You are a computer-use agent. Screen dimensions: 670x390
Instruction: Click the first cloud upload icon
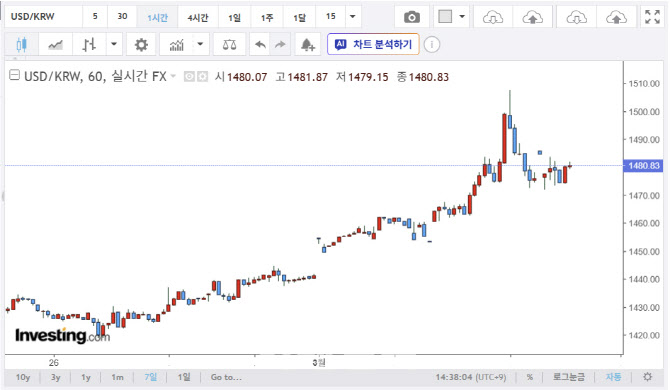[532, 17]
